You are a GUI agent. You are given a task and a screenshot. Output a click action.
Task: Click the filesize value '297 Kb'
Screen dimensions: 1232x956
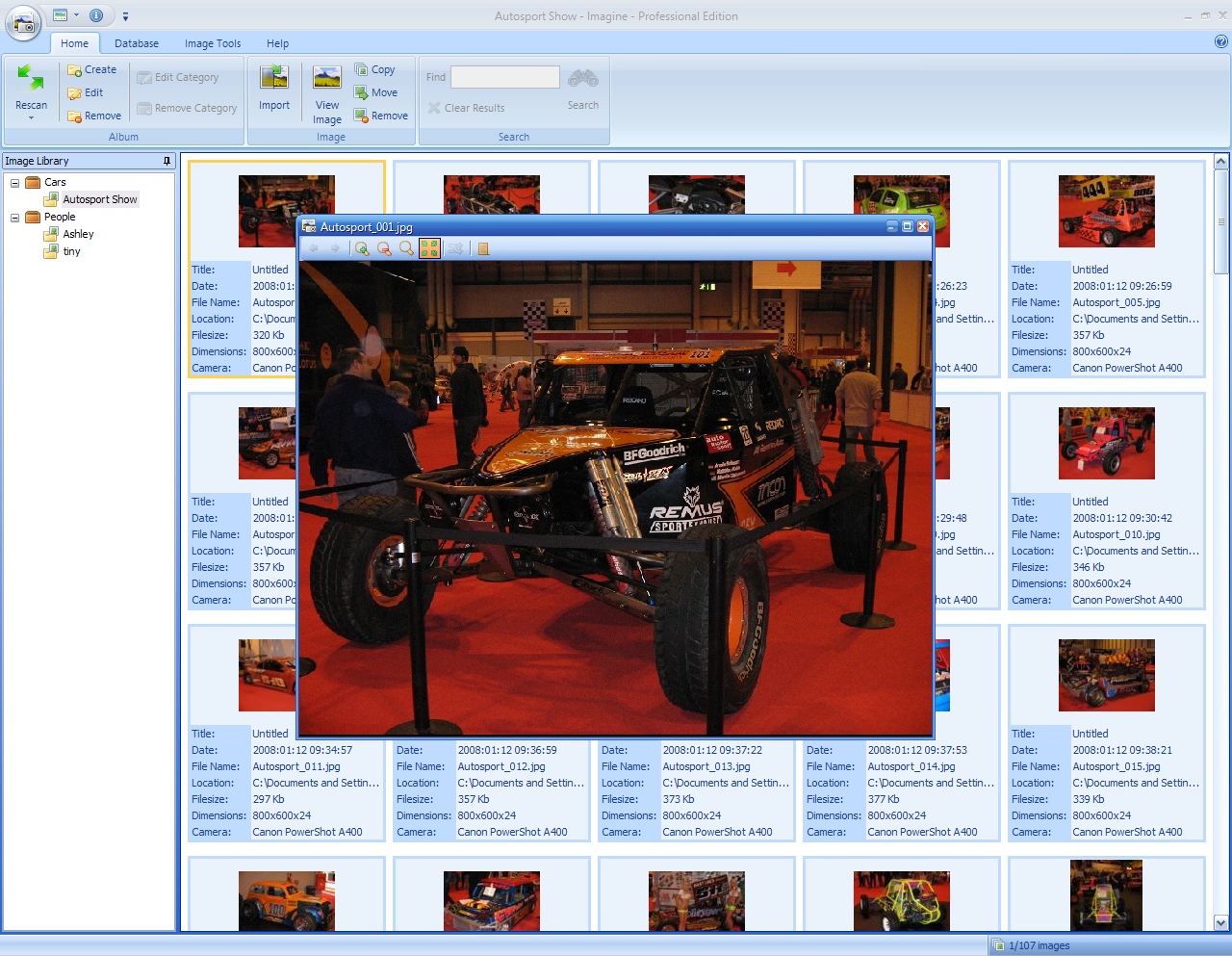coord(269,799)
